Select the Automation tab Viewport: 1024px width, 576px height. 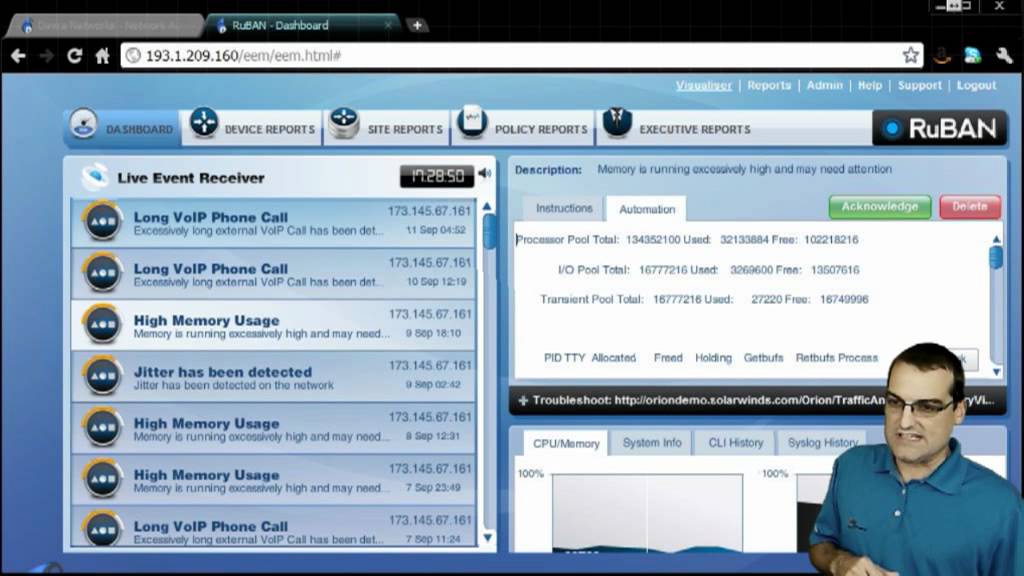(x=647, y=209)
